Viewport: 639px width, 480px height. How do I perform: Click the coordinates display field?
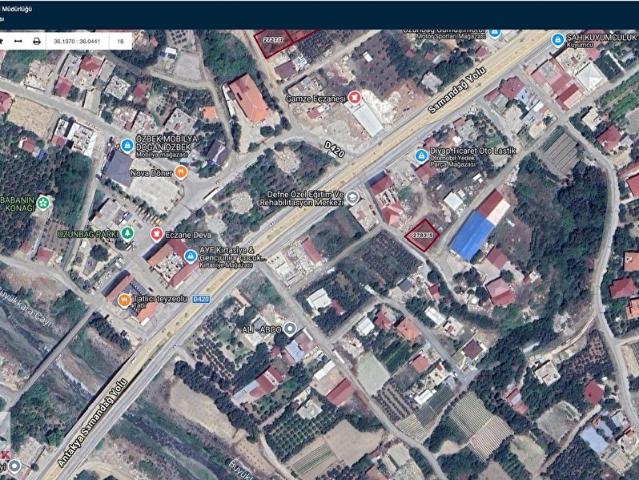(x=77, y=41)
